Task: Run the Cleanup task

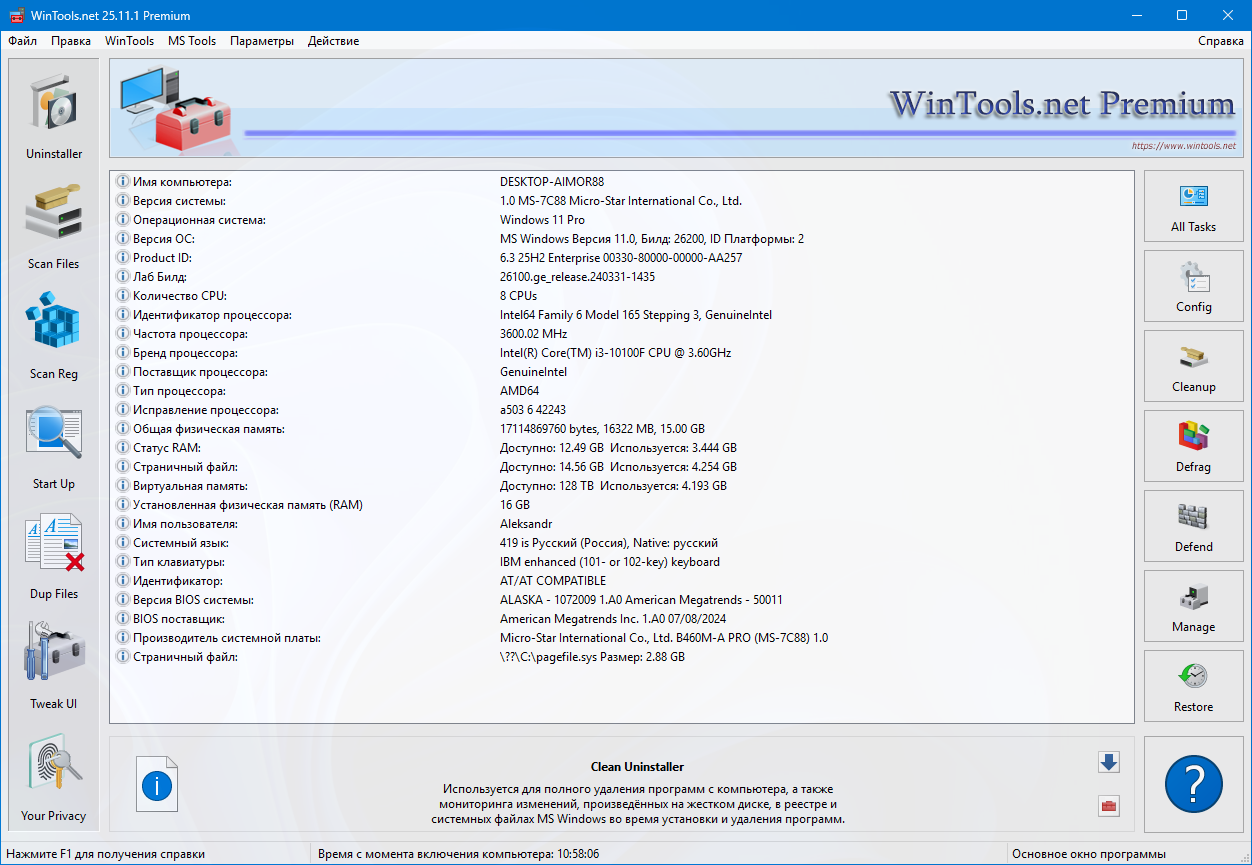Action: (1193, 366)
